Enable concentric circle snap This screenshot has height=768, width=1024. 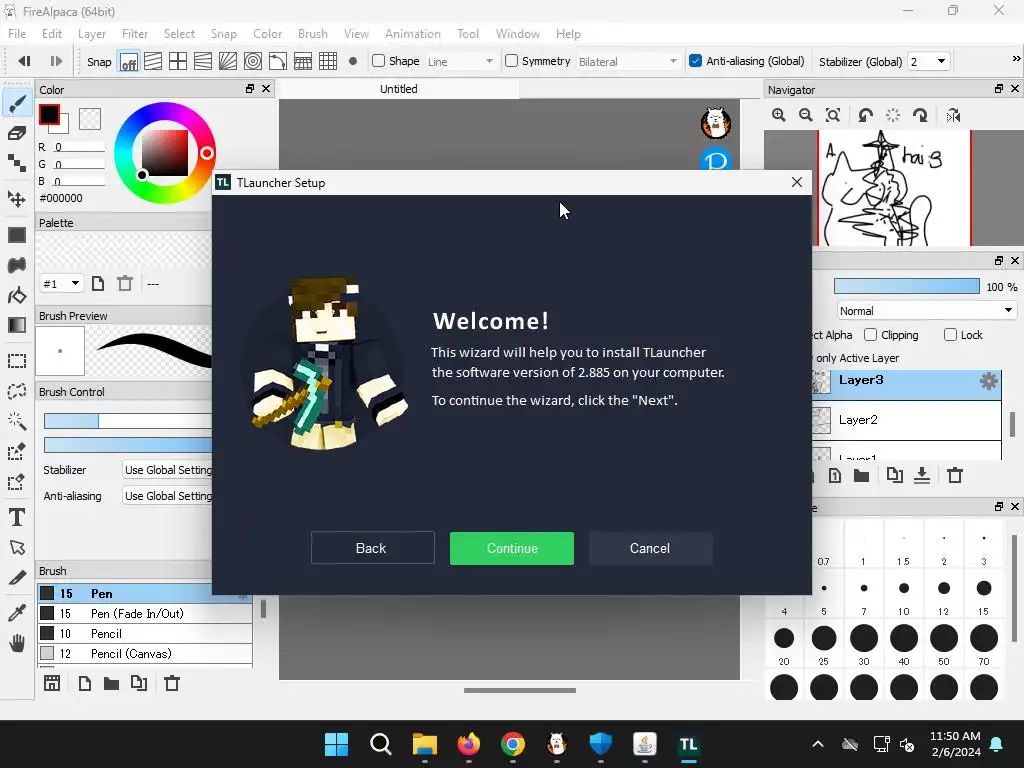point(253,61)
